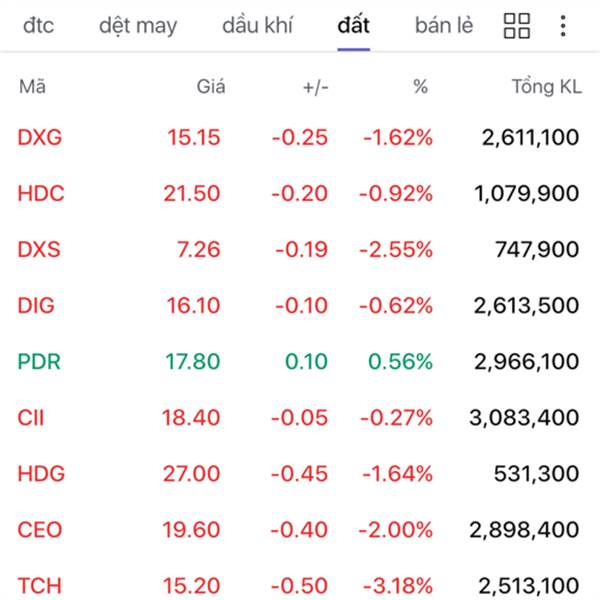Viewport: 600px width, 600px height.
Task: Open the dầu khí tab
Action: tap(259, 25)
